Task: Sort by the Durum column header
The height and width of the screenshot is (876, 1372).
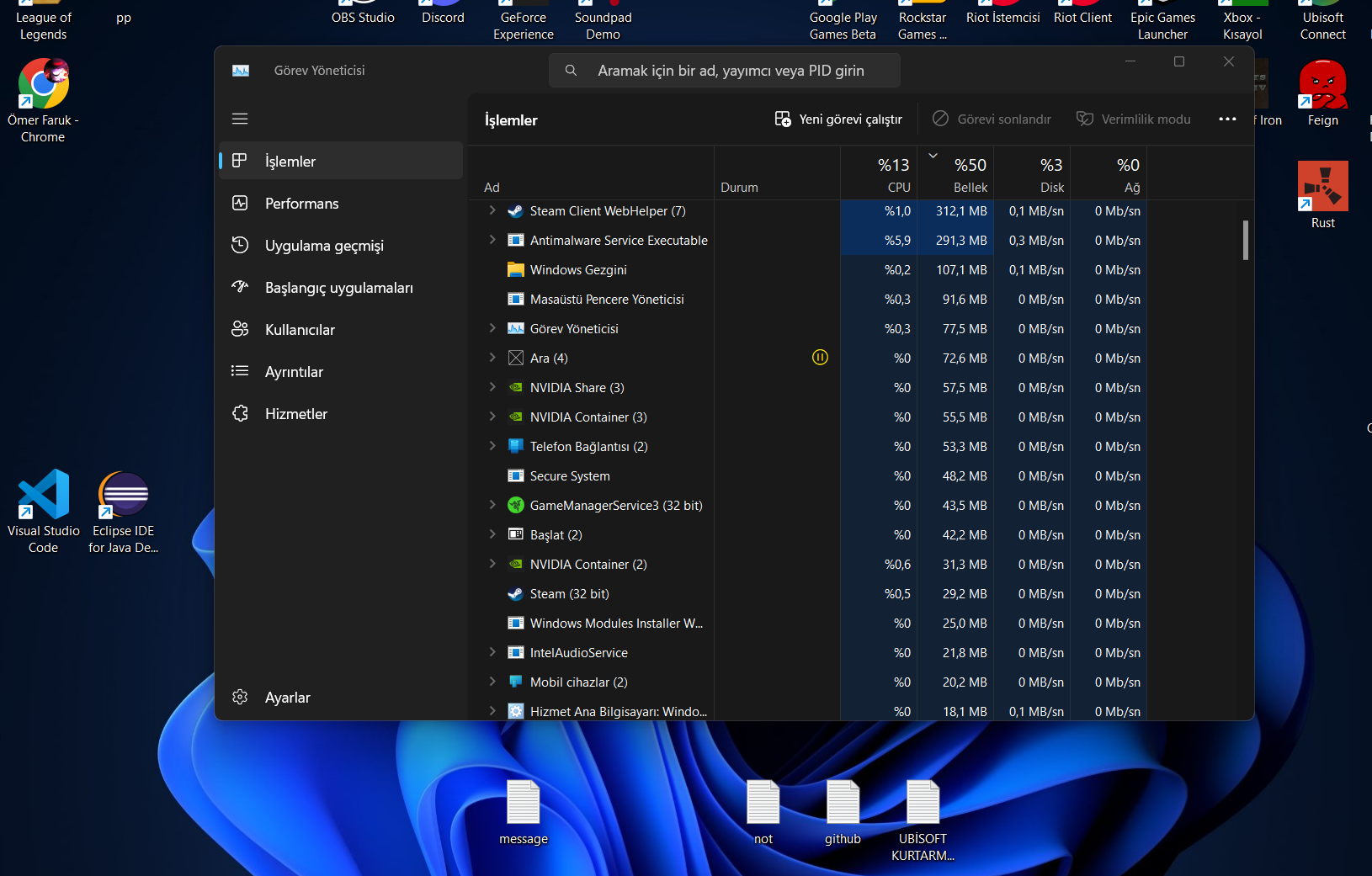Action: tap(777, 173)
